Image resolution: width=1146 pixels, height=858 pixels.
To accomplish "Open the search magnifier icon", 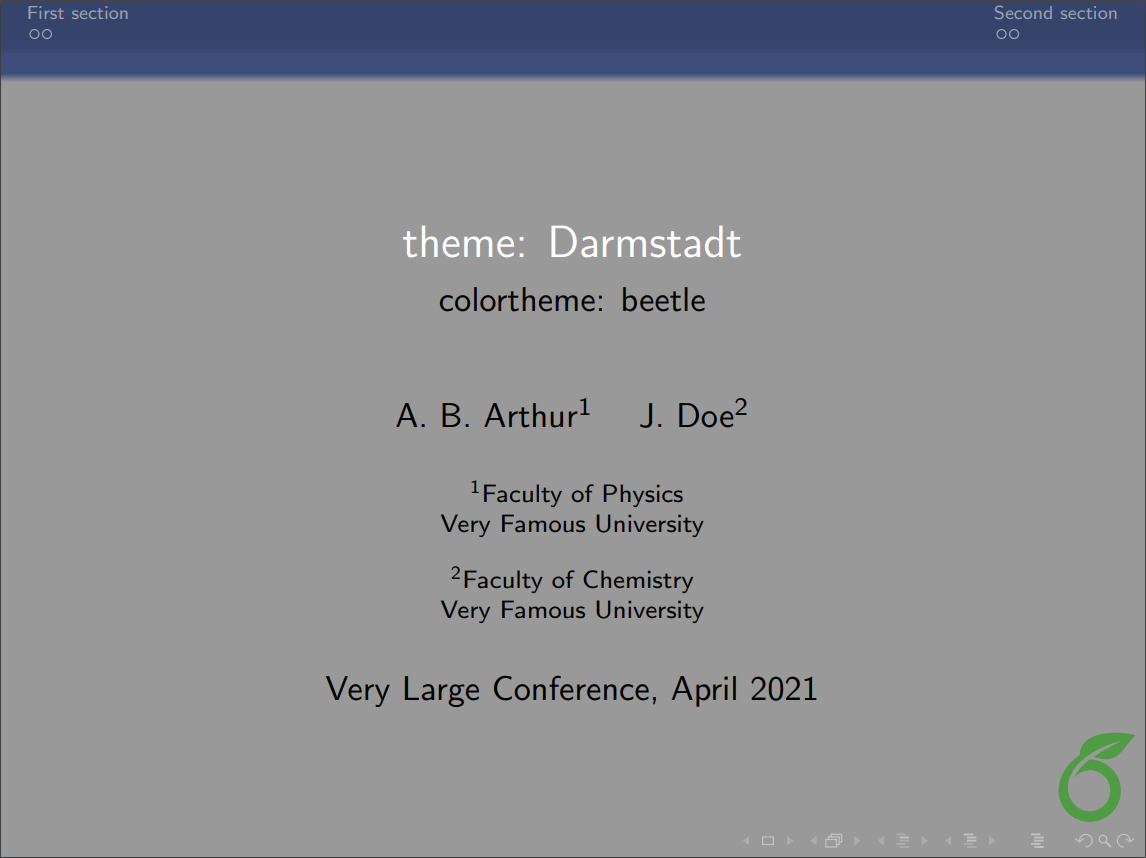I will pos(1106,839).
